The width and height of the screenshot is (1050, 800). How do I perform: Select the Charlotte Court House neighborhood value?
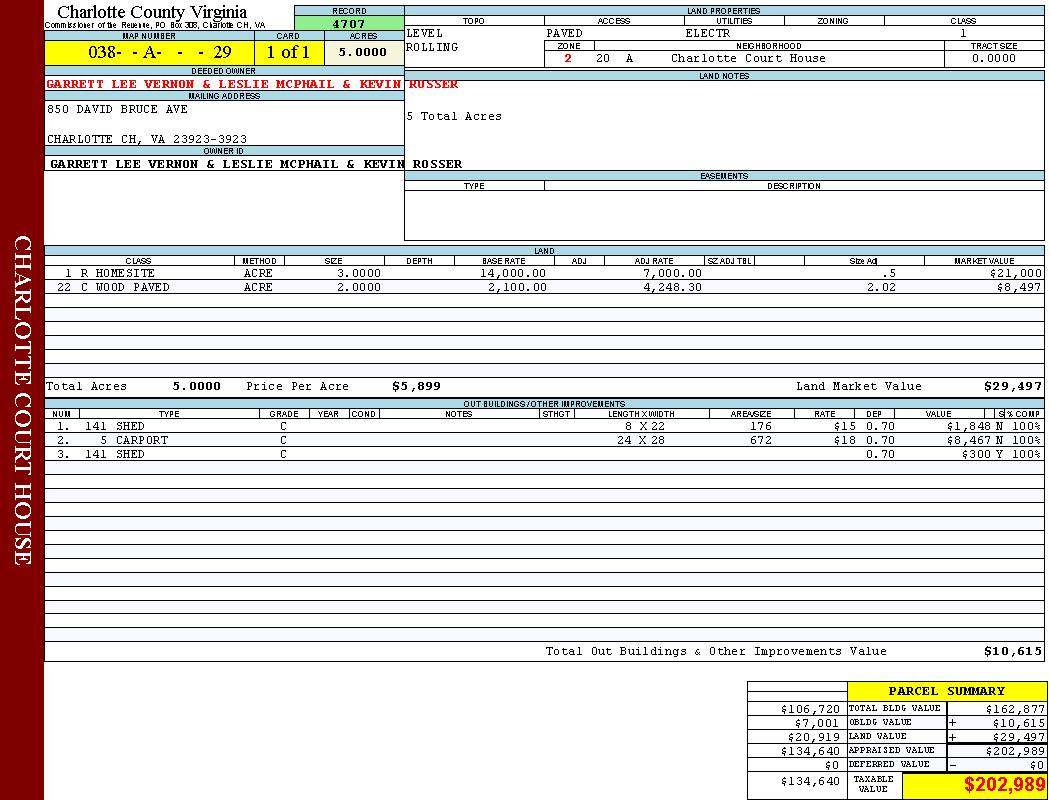[x=748, y=59]
